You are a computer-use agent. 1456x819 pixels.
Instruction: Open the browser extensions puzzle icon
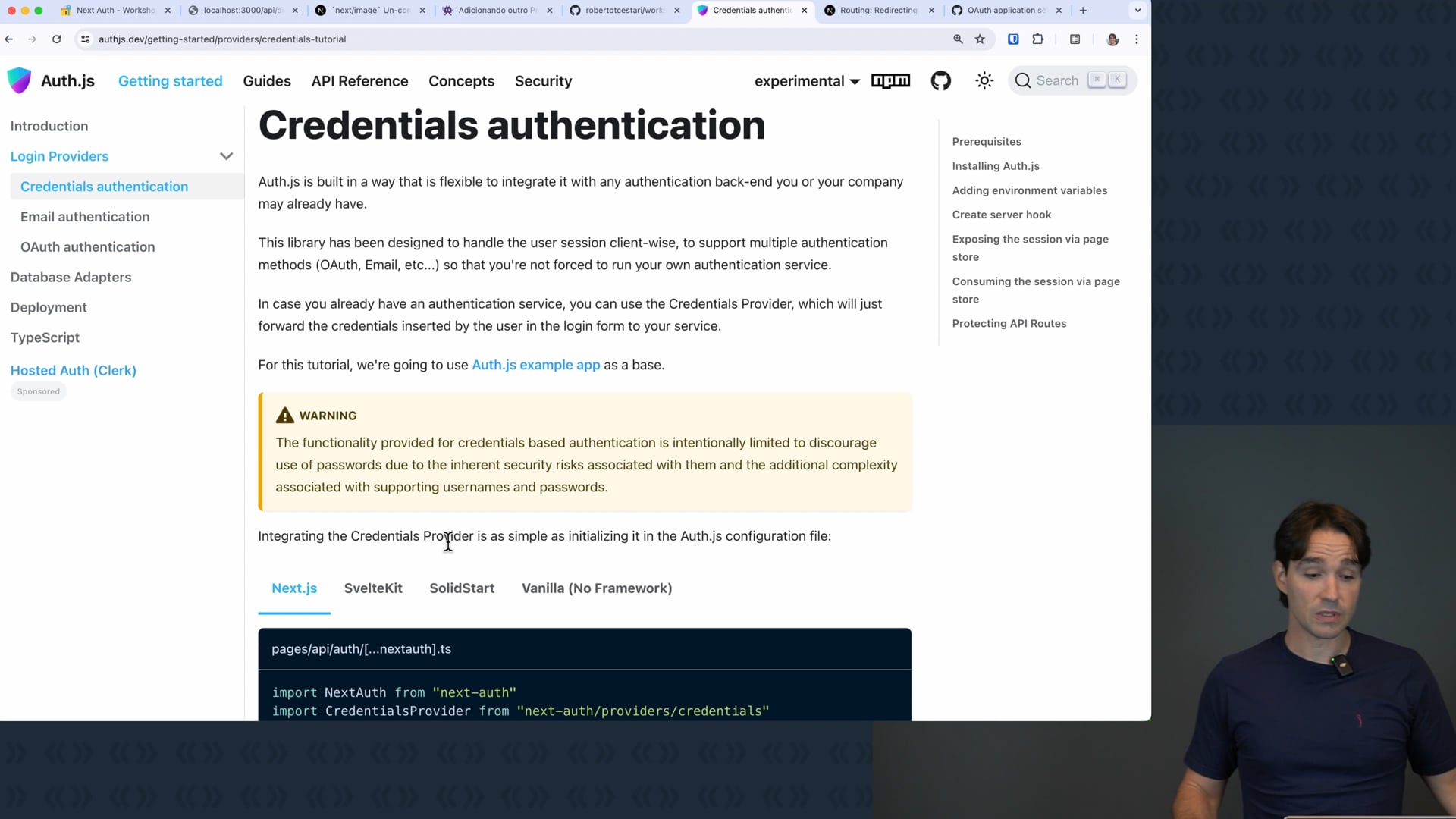[x=1038, y=39]
